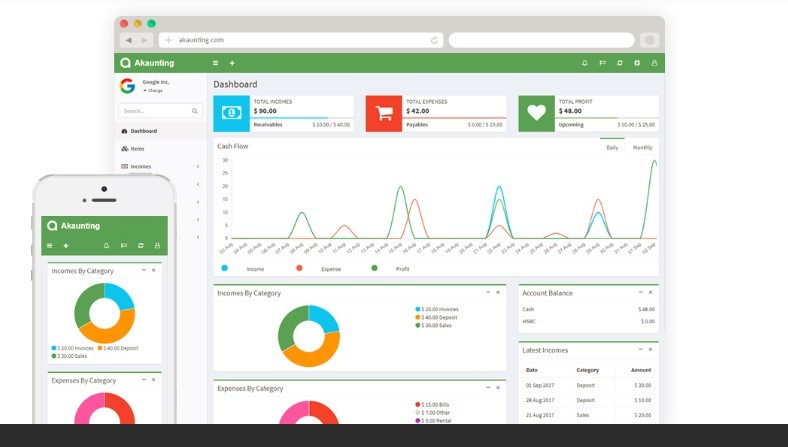The height and width of the screenshot is (447, 788).
Task: Open user profile icon in desktop header
Action: [655, 63]
